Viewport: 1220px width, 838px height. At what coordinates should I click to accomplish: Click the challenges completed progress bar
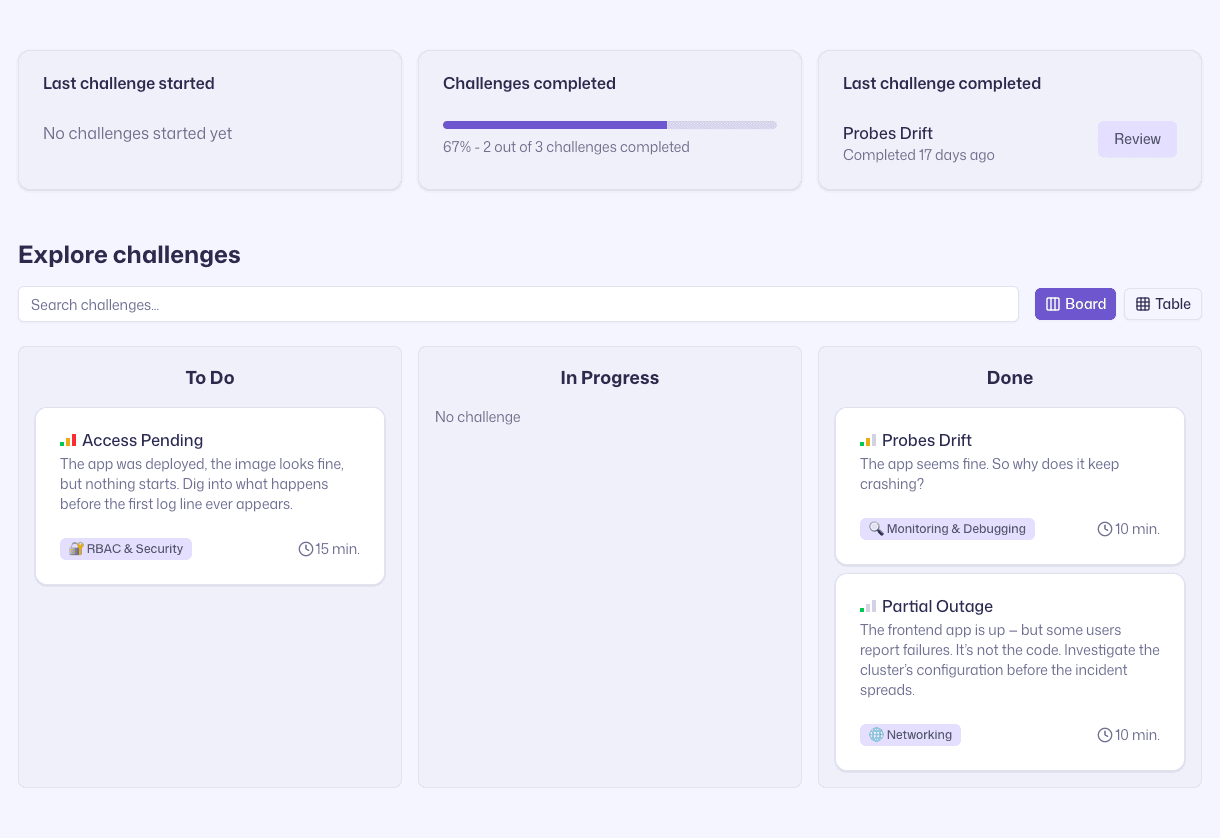point(609,125)
